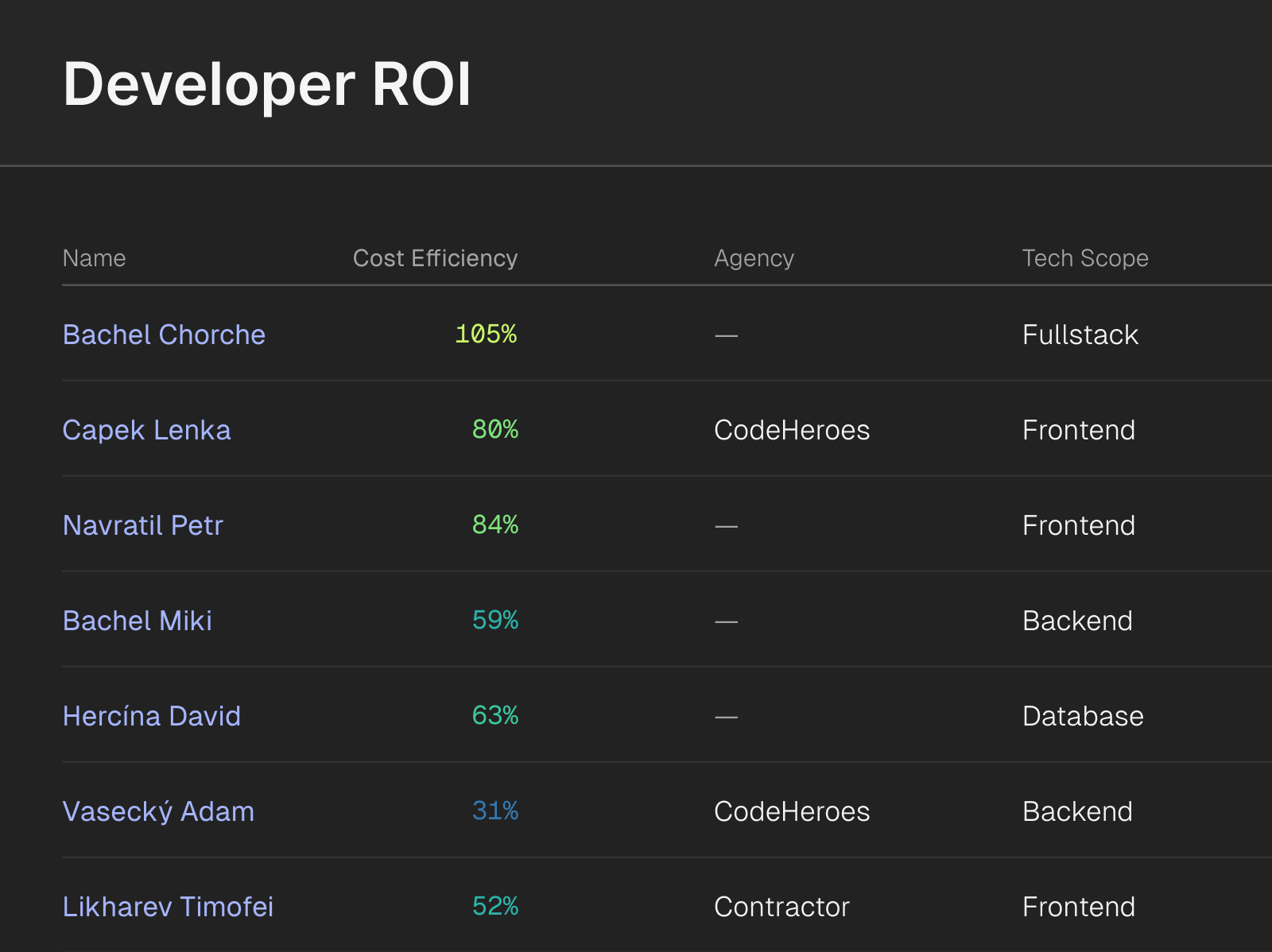Open Bachel Miki developer link

point(137,621)
